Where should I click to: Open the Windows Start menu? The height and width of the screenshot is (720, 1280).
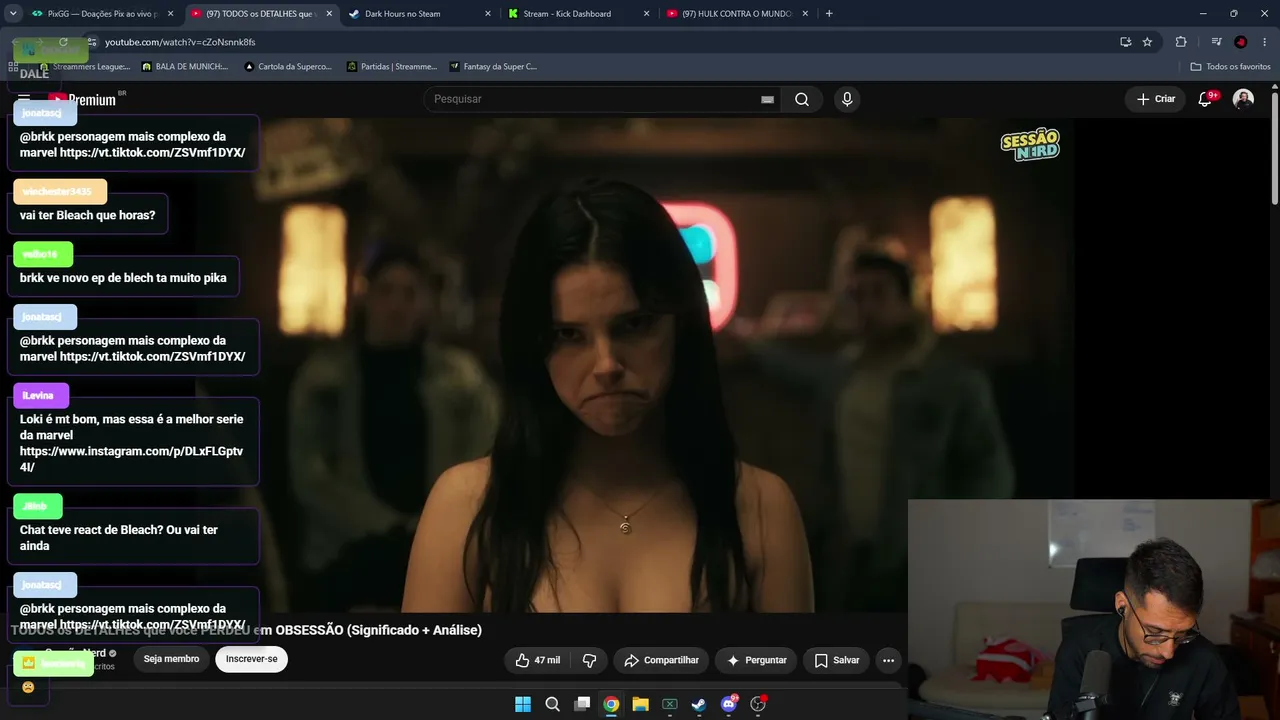pyautogui.click(x=523, y=704)
